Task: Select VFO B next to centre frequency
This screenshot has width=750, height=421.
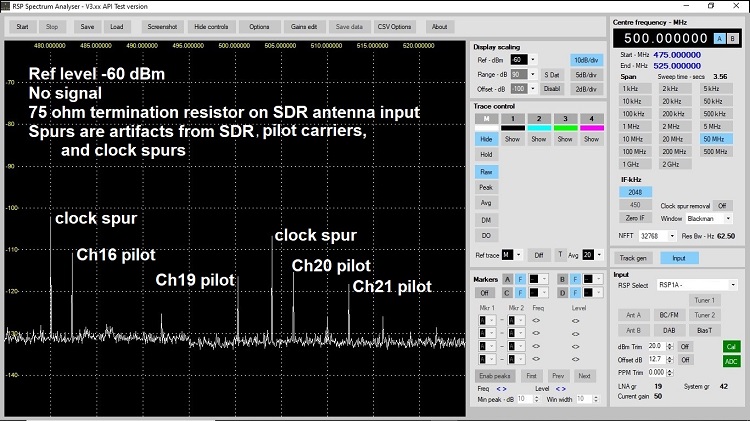Action: coord(732,38)
